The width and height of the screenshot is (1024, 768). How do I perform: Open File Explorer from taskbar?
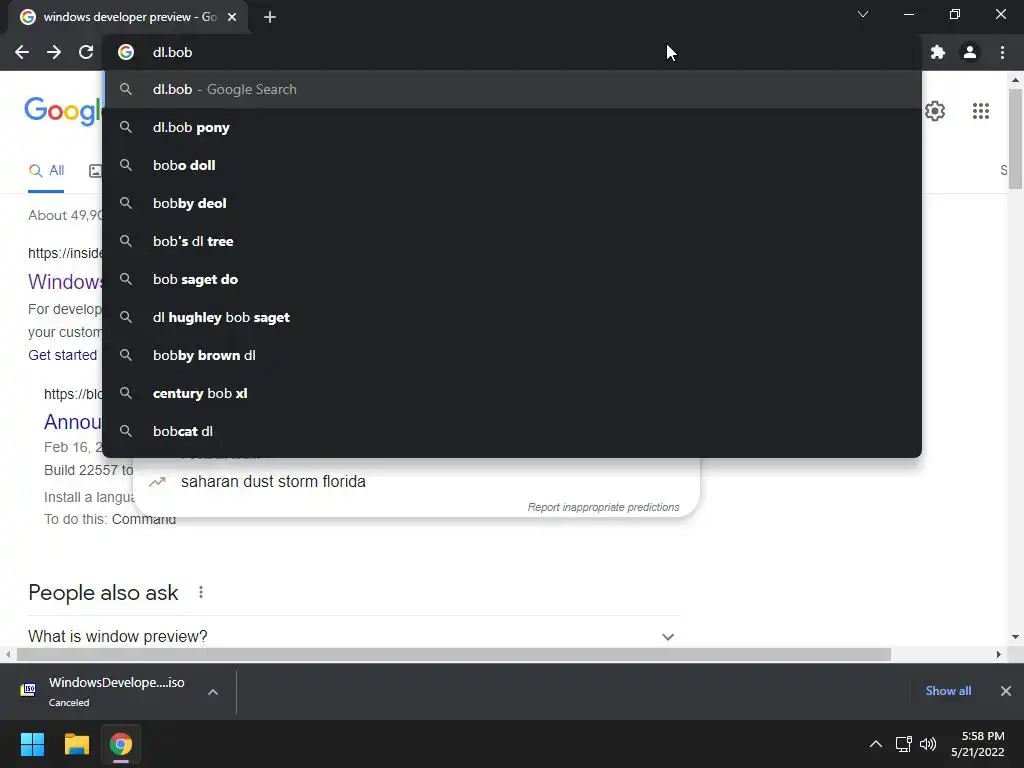coord(76,744)
